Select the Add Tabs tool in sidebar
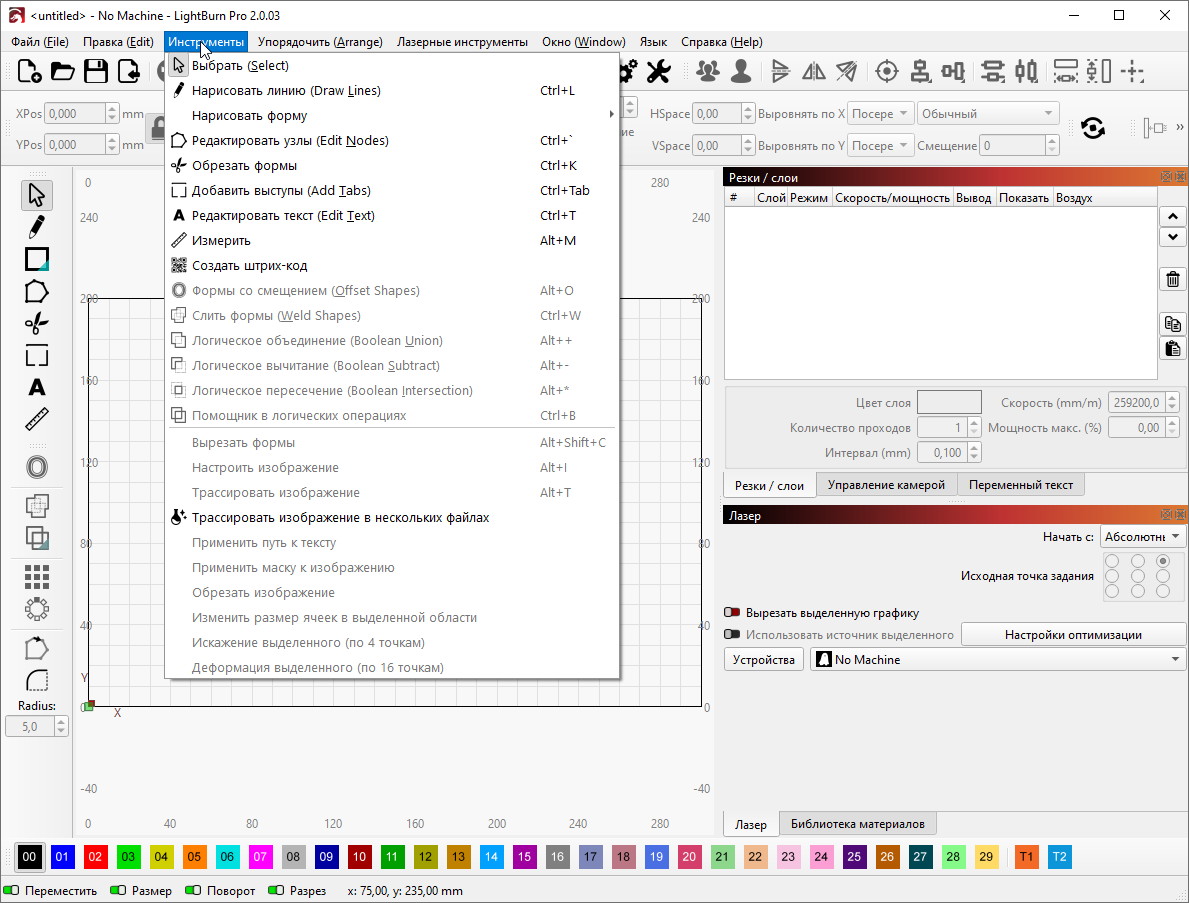The height and width of the screenshot is (903, 1189). click(x=36, y=356)
